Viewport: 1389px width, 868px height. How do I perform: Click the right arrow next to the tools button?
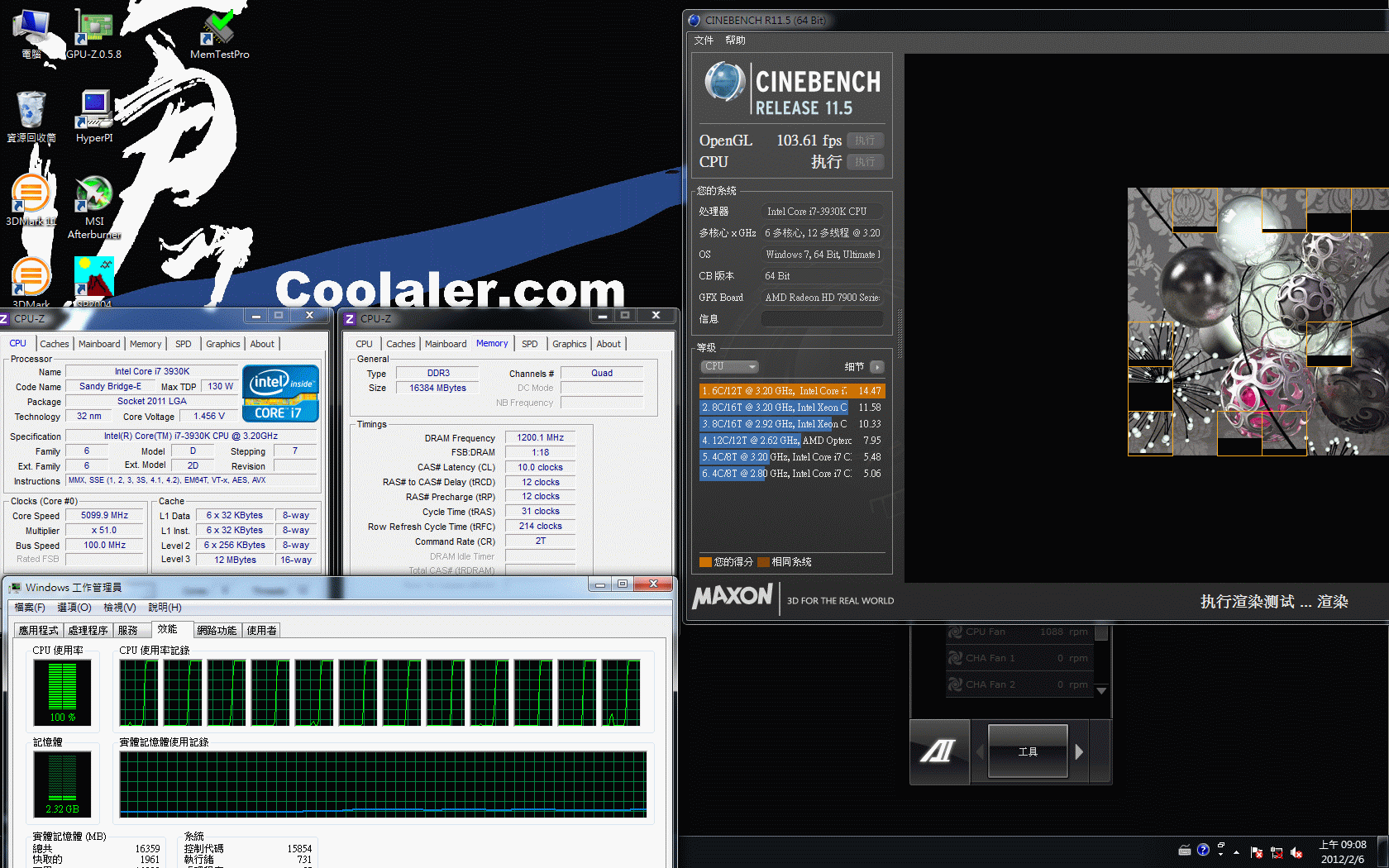point(1079,751)
